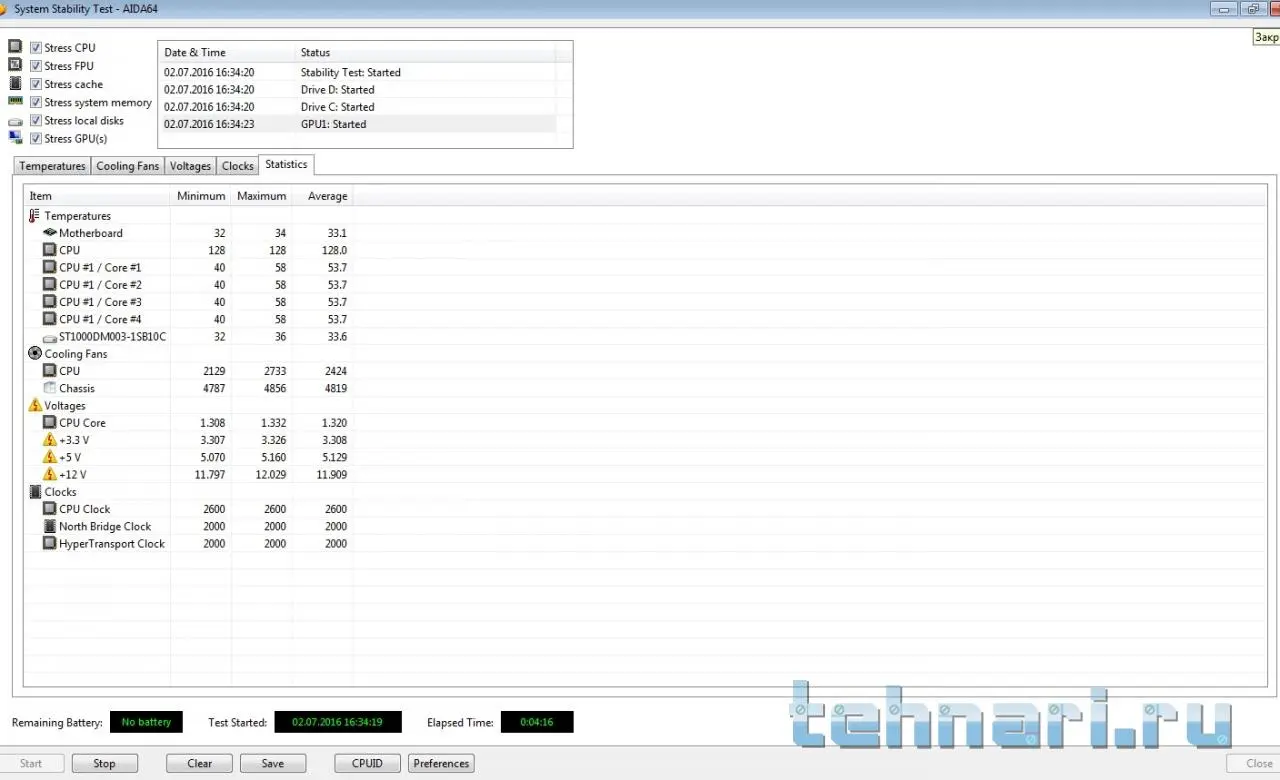1280x780 pixels.
Task: Show the Clocks tab
Action: [237, 166]
